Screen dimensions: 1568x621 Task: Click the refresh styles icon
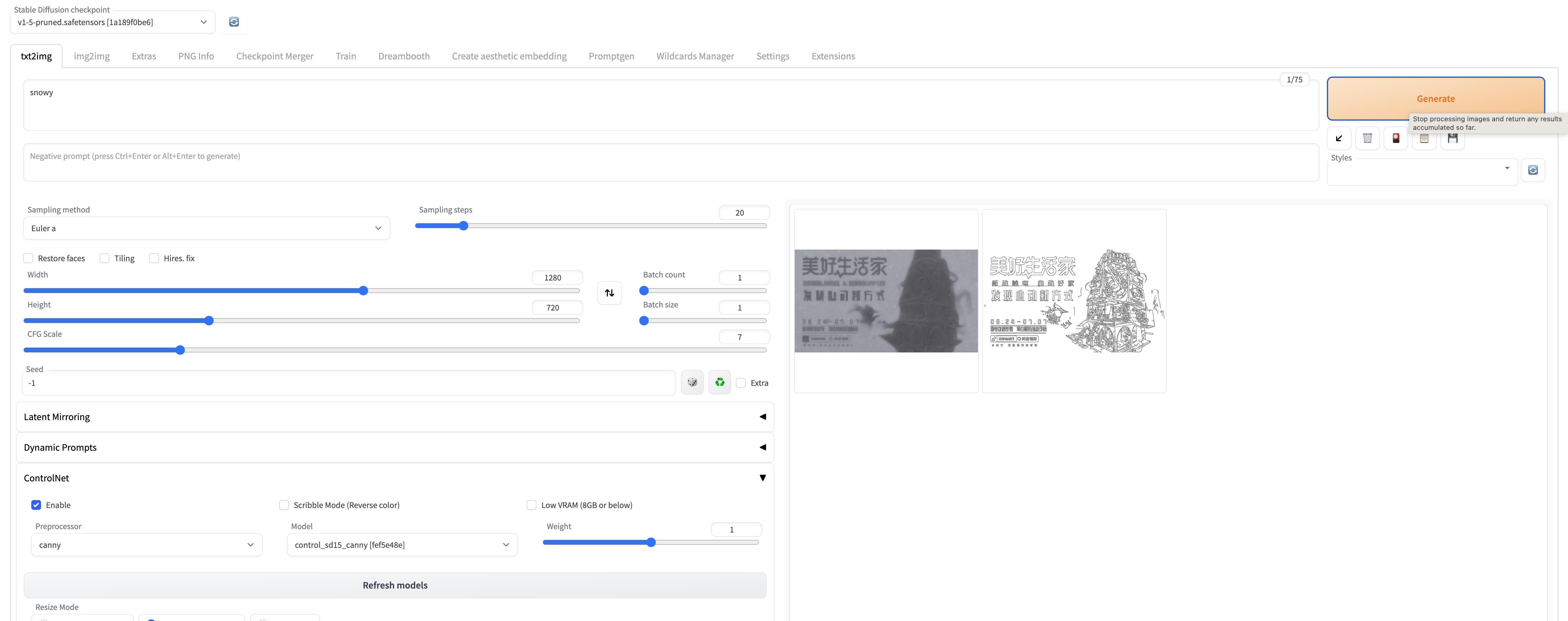point(1533,170)
